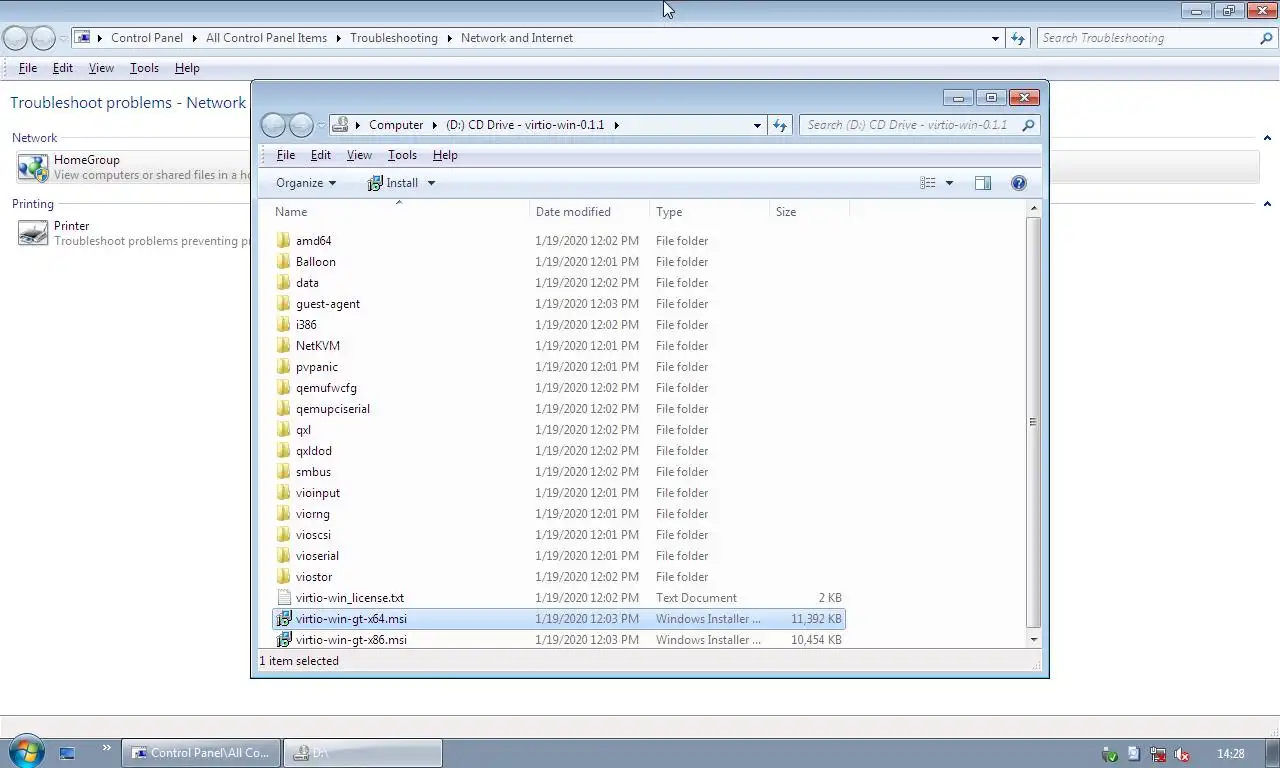The image size is (1280, 768).
Task: Click the scroll down arrow in file list
Action: [x=1033, y=639]
